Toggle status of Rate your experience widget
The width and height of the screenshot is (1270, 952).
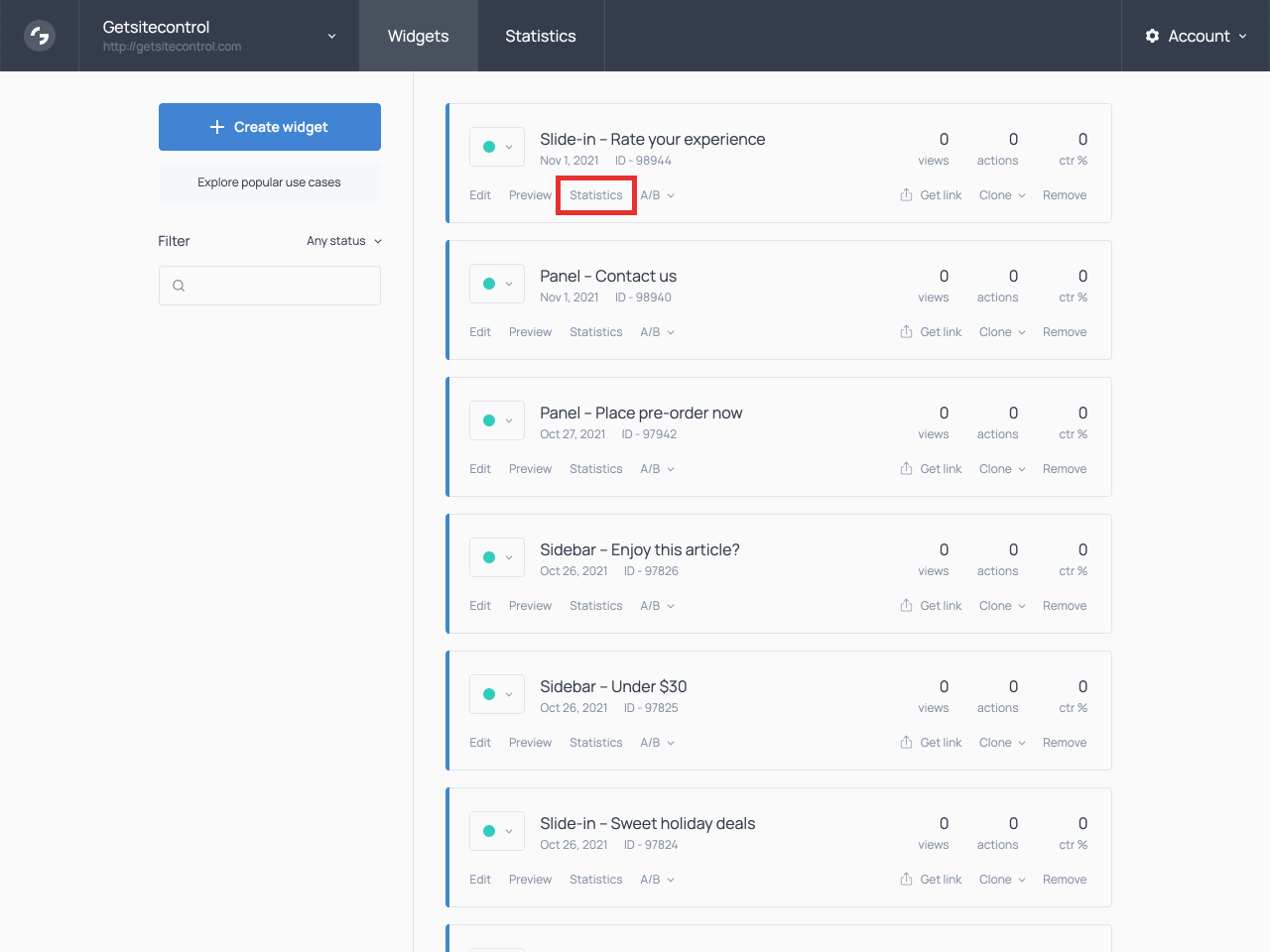coord(496,147)
